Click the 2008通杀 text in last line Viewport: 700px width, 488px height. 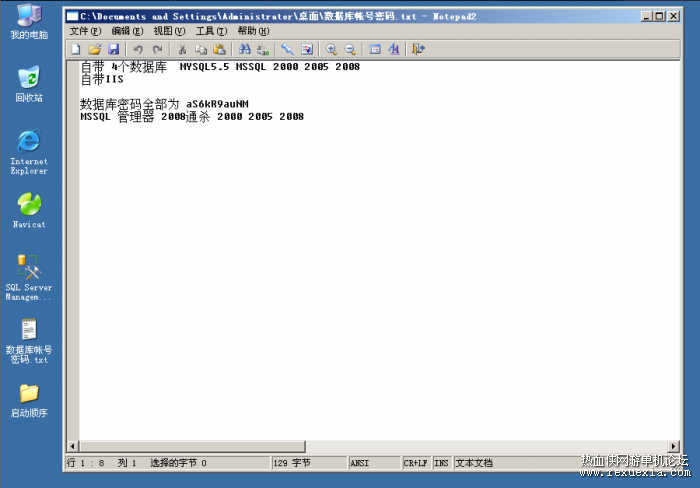(x=185, y=117)
